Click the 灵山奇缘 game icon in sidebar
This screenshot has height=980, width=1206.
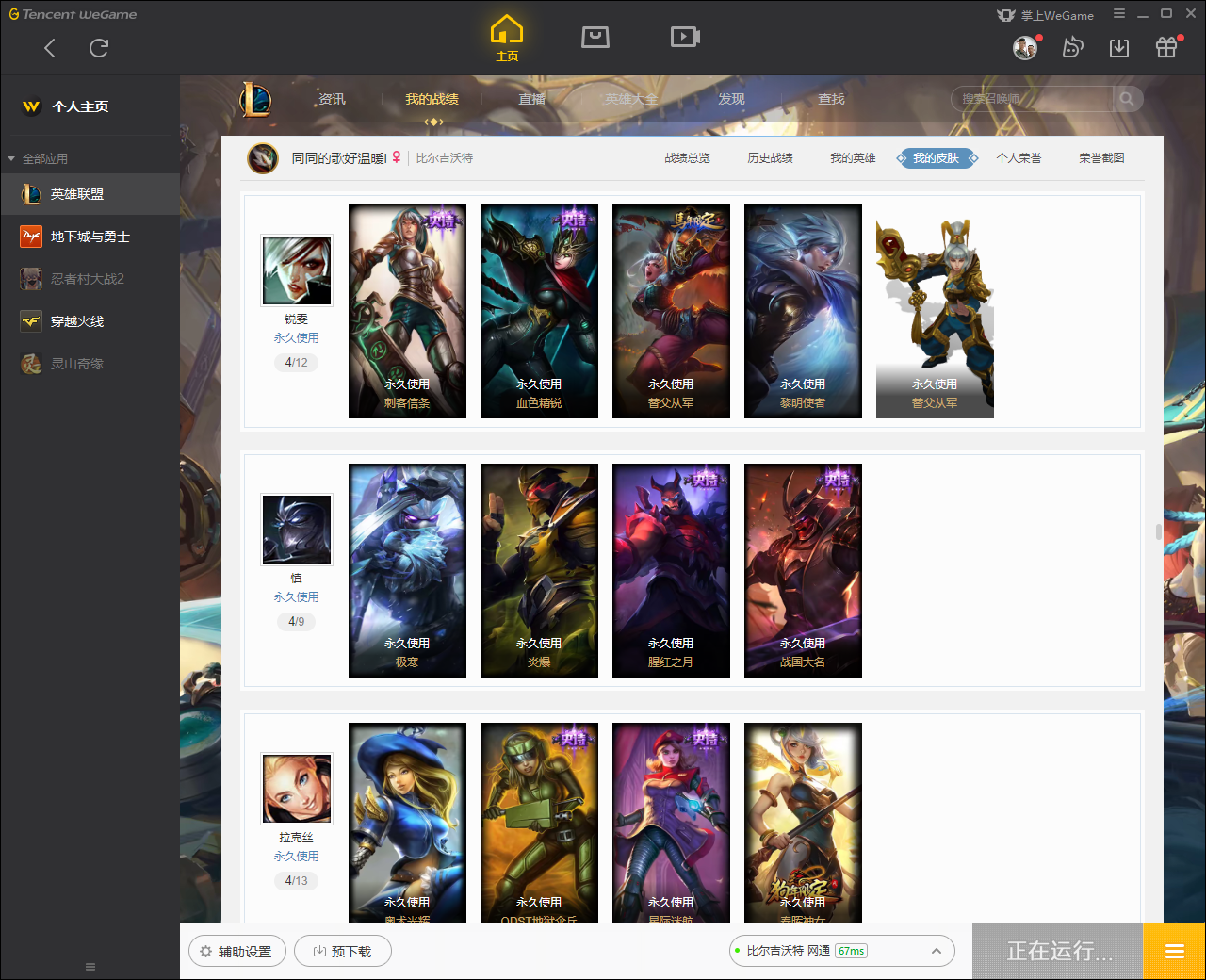point(31,364)
